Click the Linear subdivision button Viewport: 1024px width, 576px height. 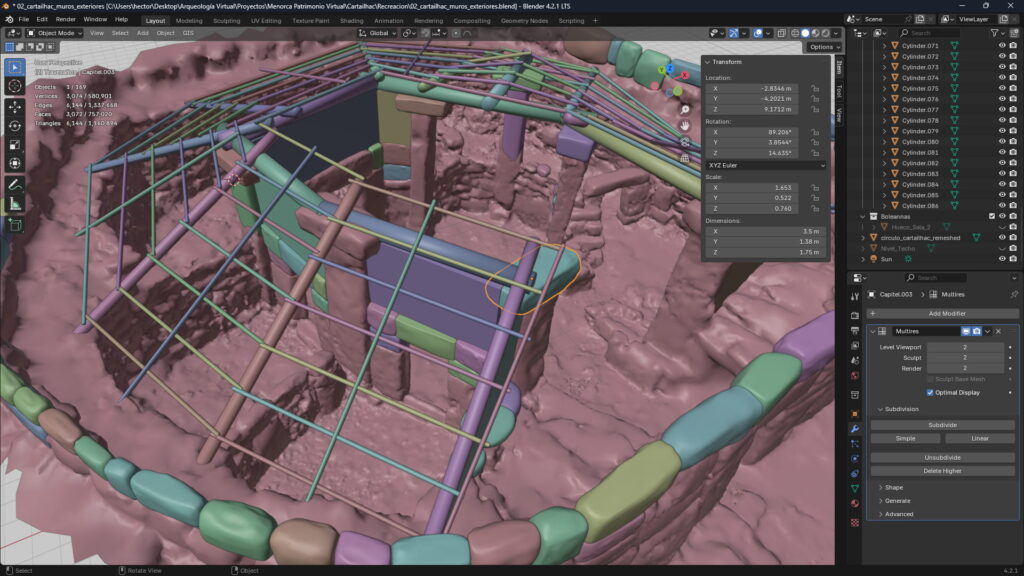980,438
